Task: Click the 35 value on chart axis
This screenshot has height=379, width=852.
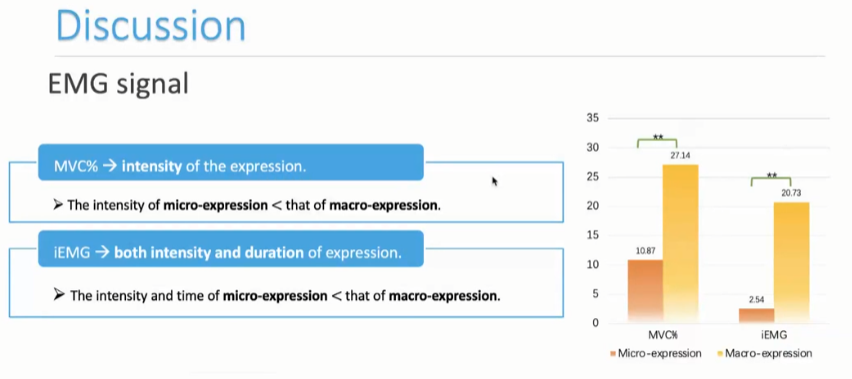Action: (x=592, y=118)
